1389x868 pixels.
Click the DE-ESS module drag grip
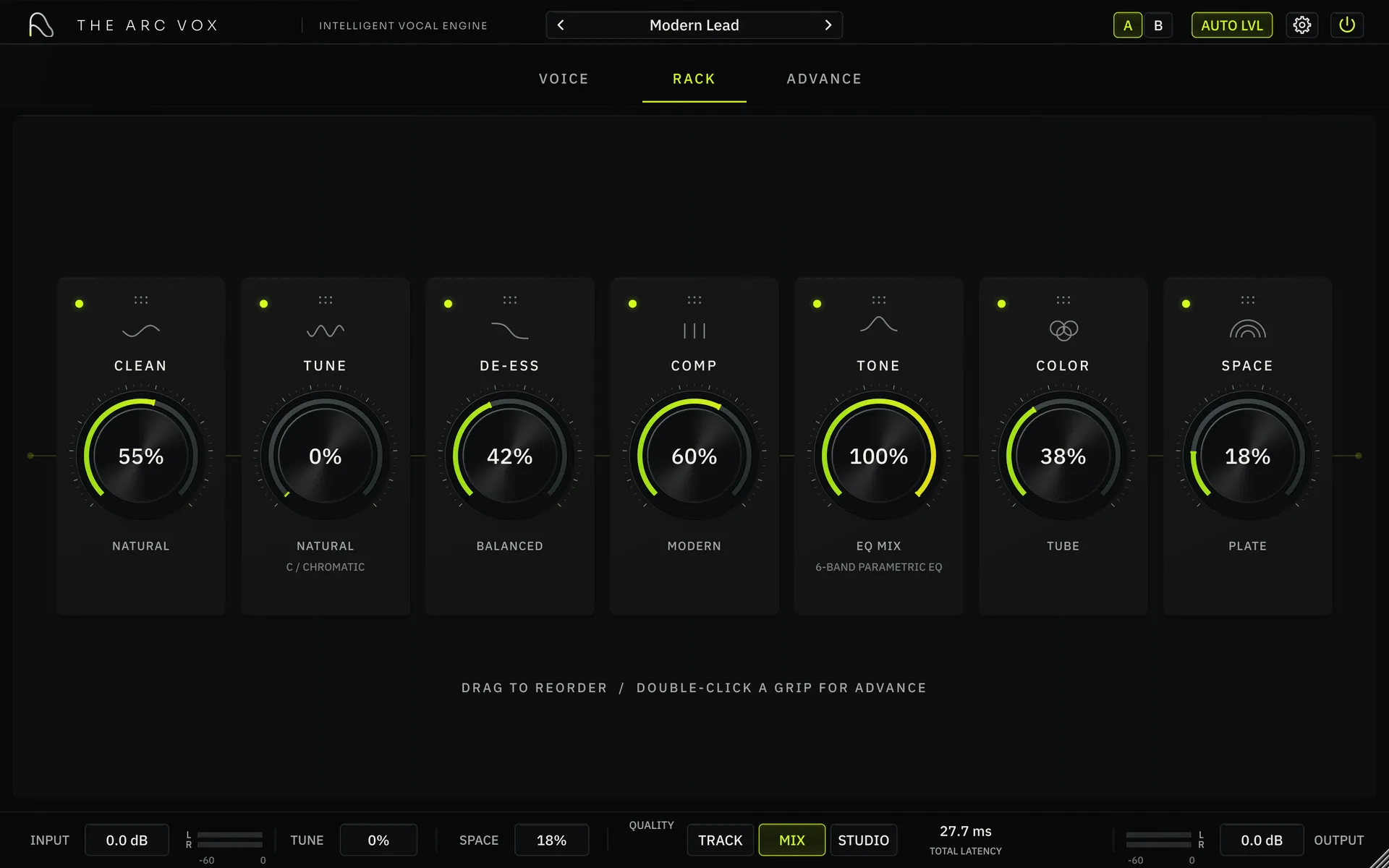(x=510, y=299)
